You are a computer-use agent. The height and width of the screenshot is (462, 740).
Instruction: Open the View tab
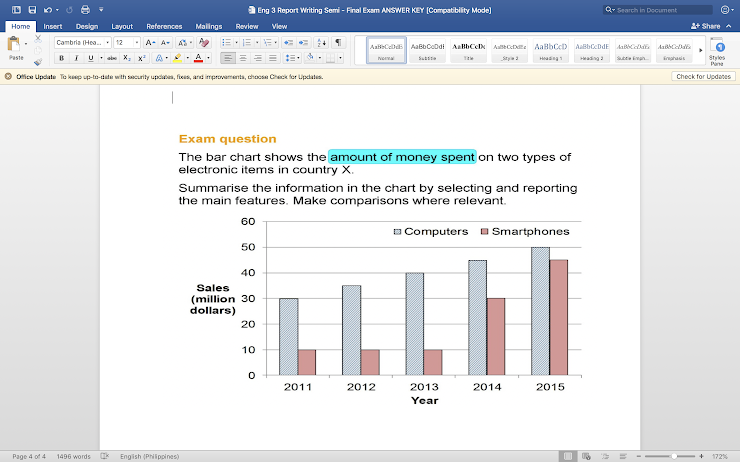[x=279, y=26]
